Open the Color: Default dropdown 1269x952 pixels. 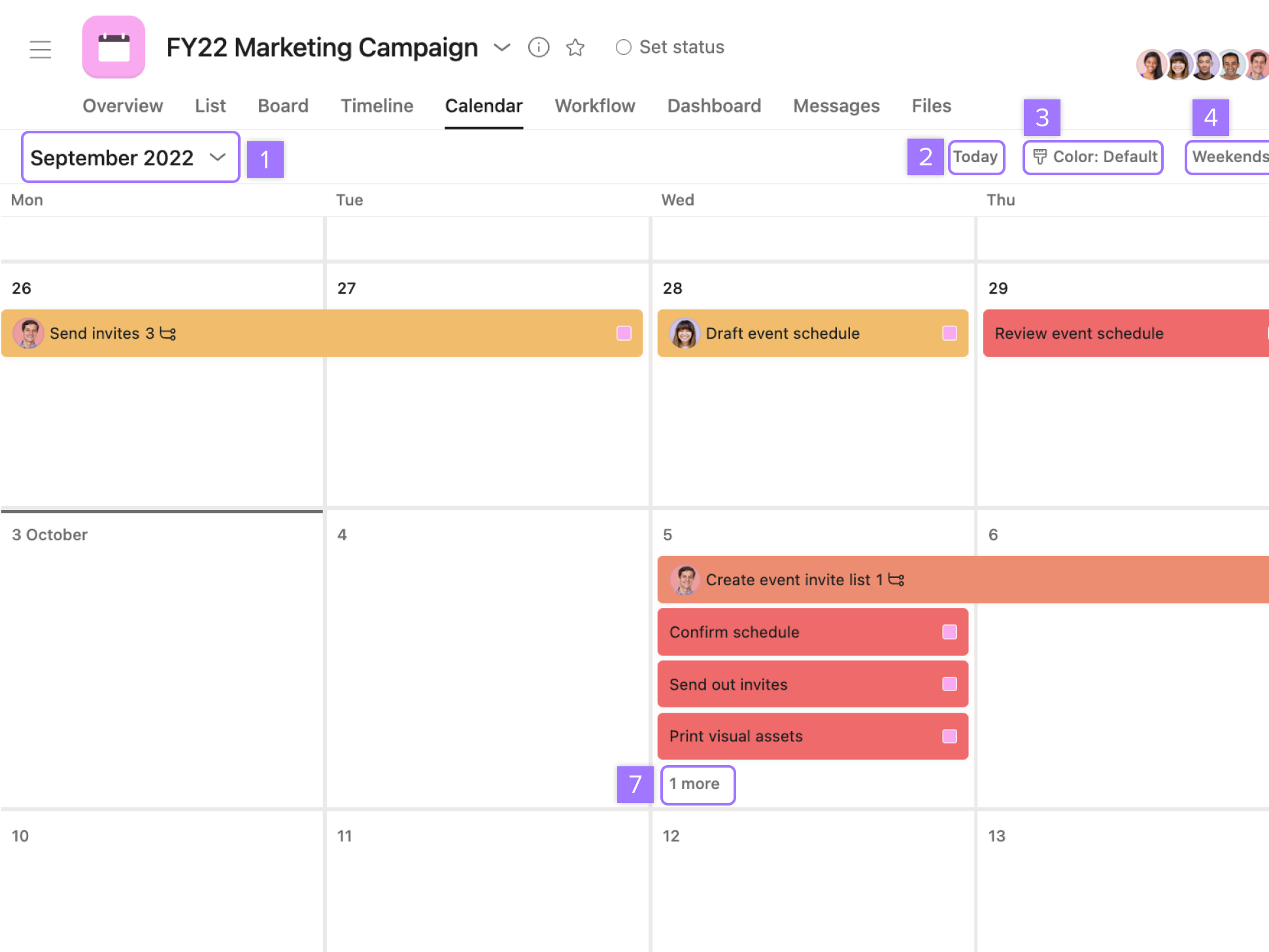(x=1093, y=157)
